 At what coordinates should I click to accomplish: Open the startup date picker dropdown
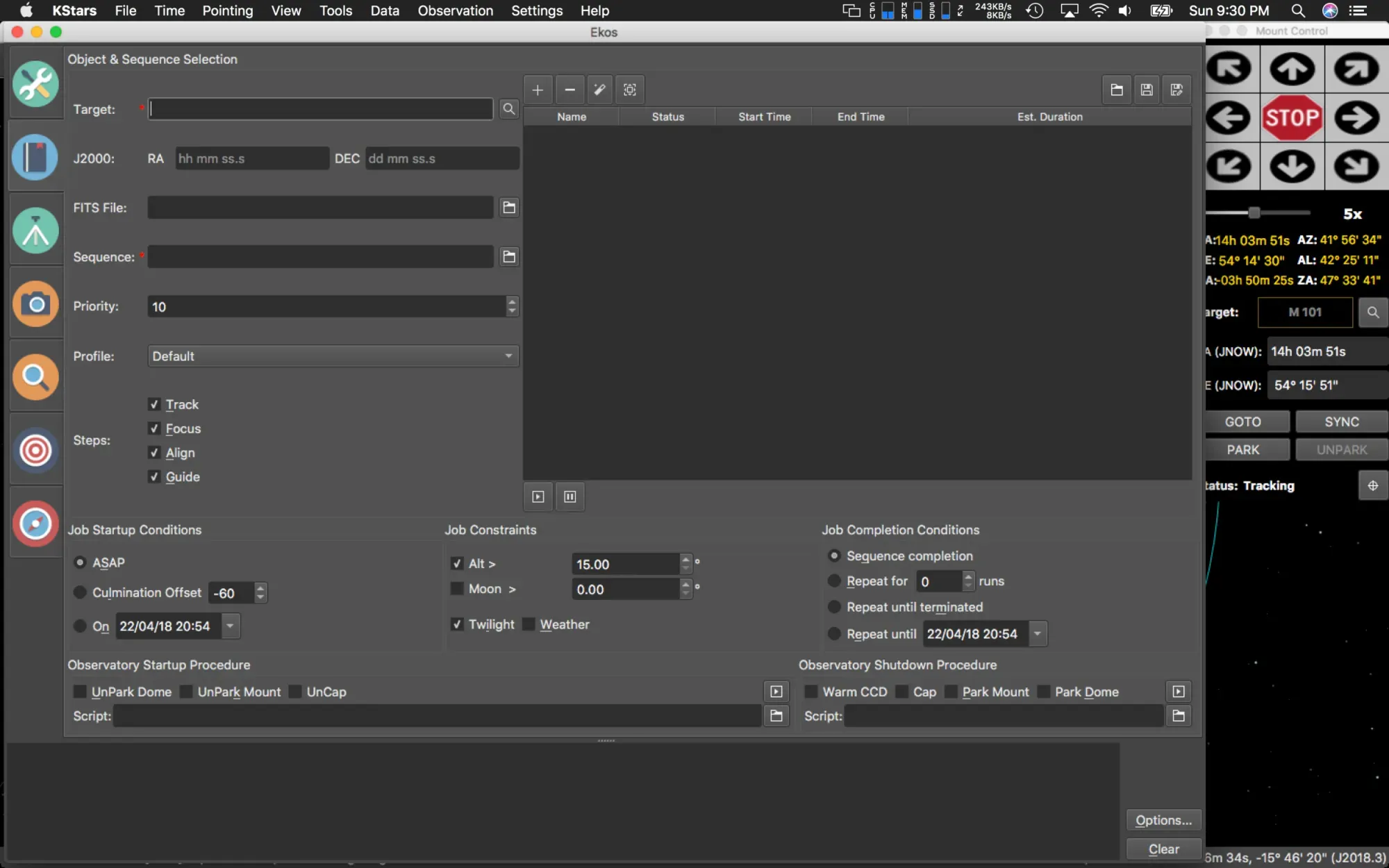point(230,626)
